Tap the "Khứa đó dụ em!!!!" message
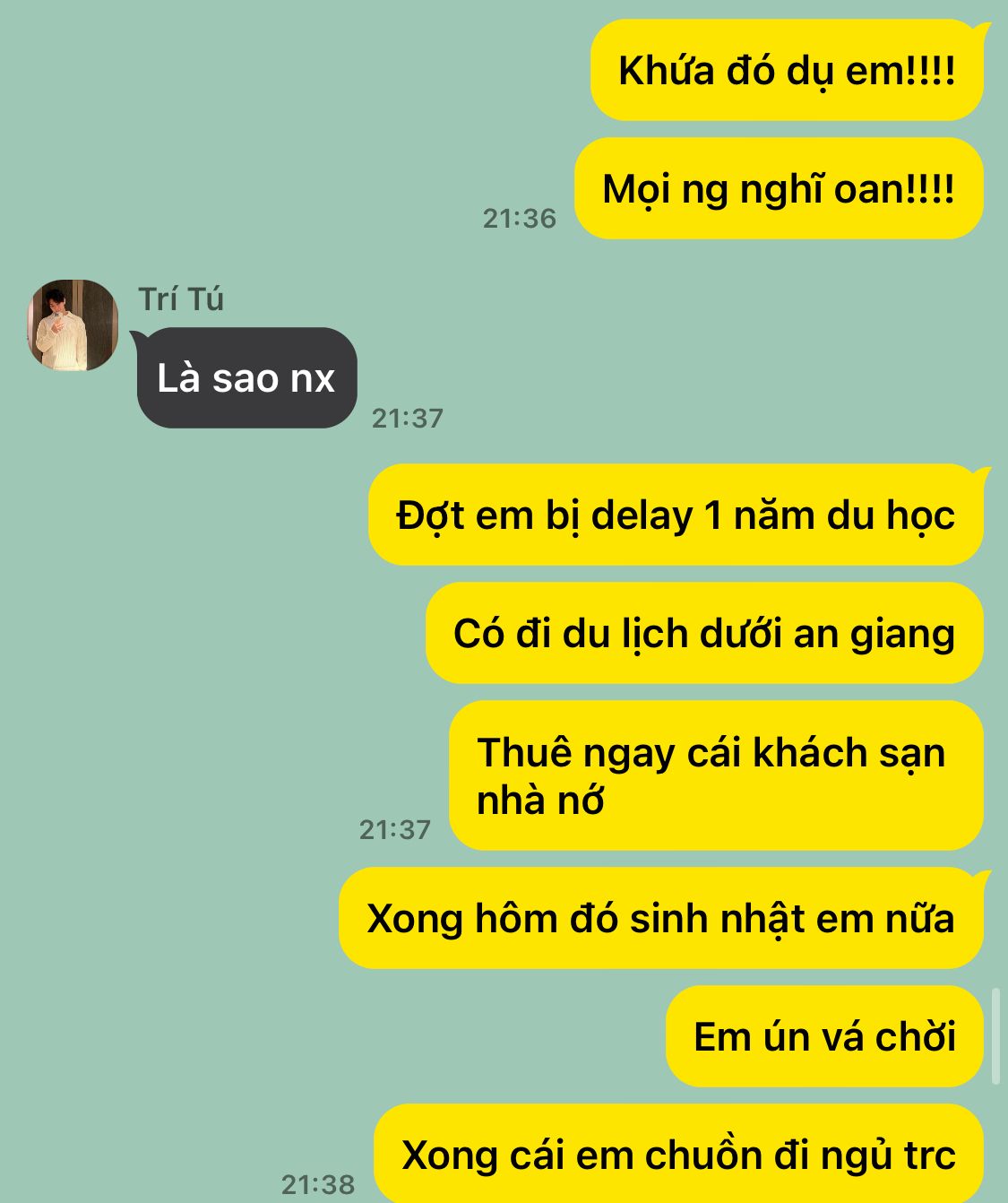The width and height of the screenshot is (1008, 1203). 787,71
